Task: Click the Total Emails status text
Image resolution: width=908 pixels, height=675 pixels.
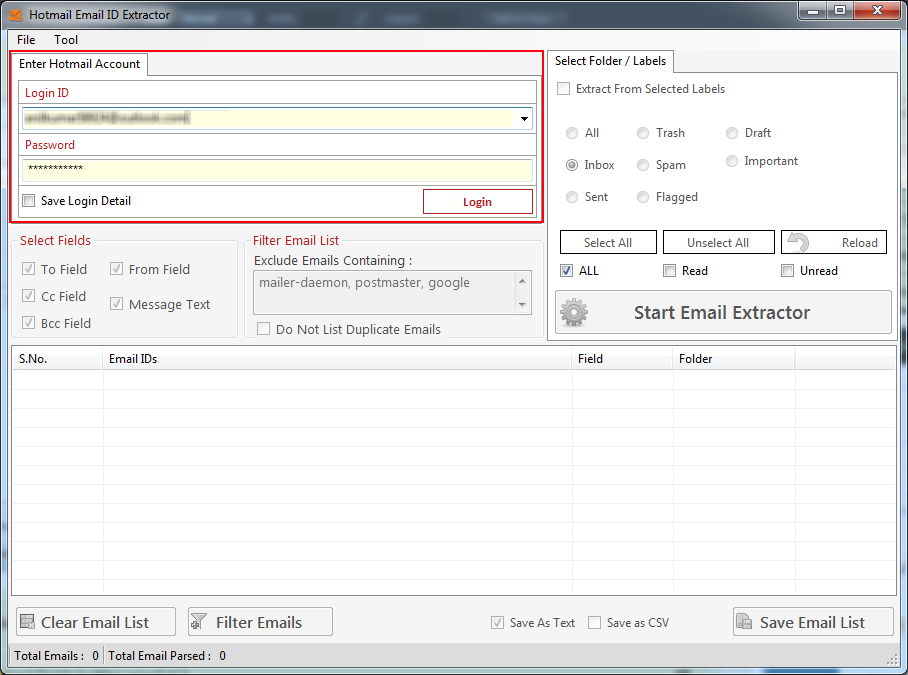Action: click(x=56, y=656)
